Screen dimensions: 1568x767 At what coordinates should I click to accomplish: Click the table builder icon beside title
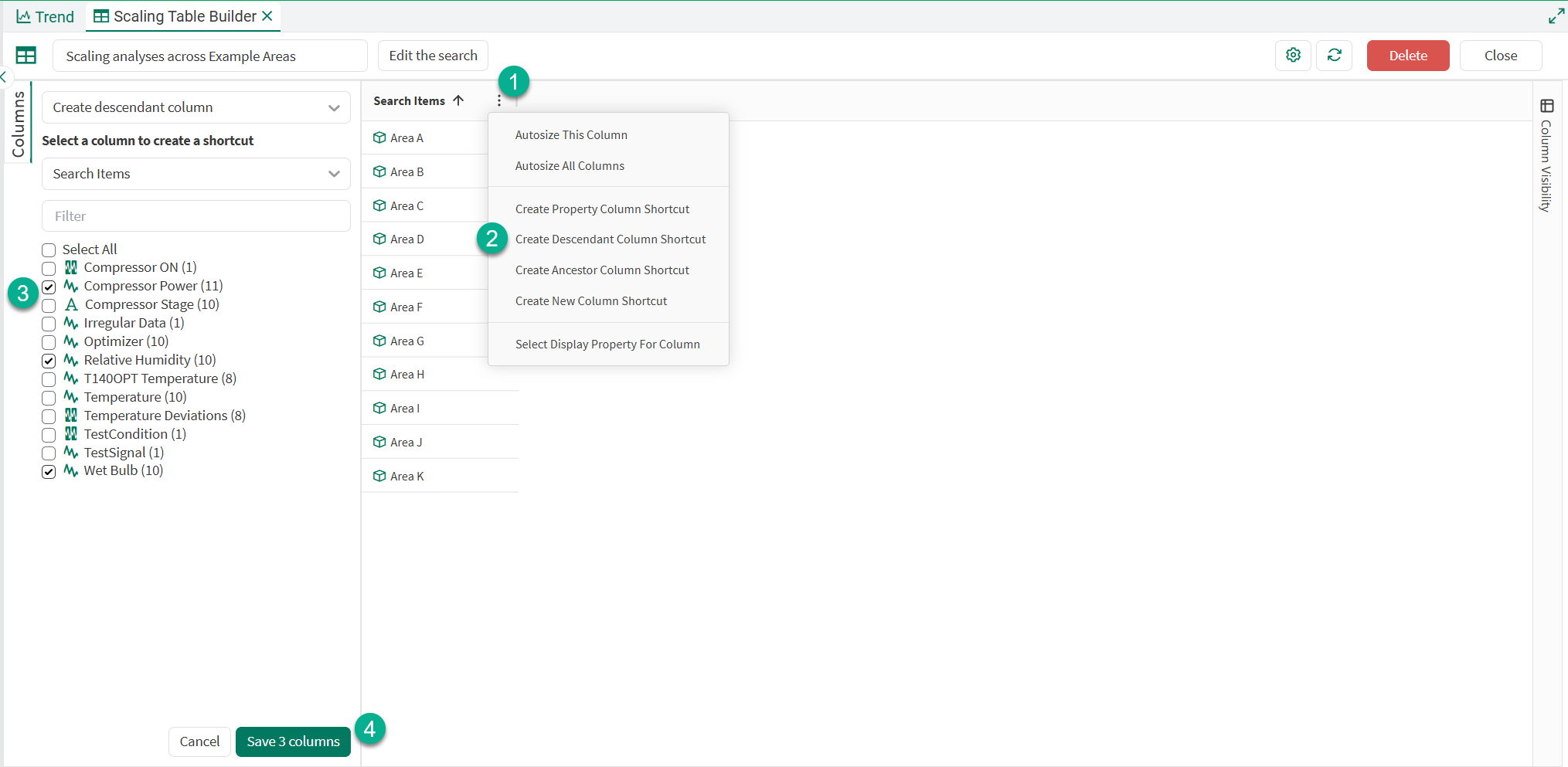click(x=26, y=56)
